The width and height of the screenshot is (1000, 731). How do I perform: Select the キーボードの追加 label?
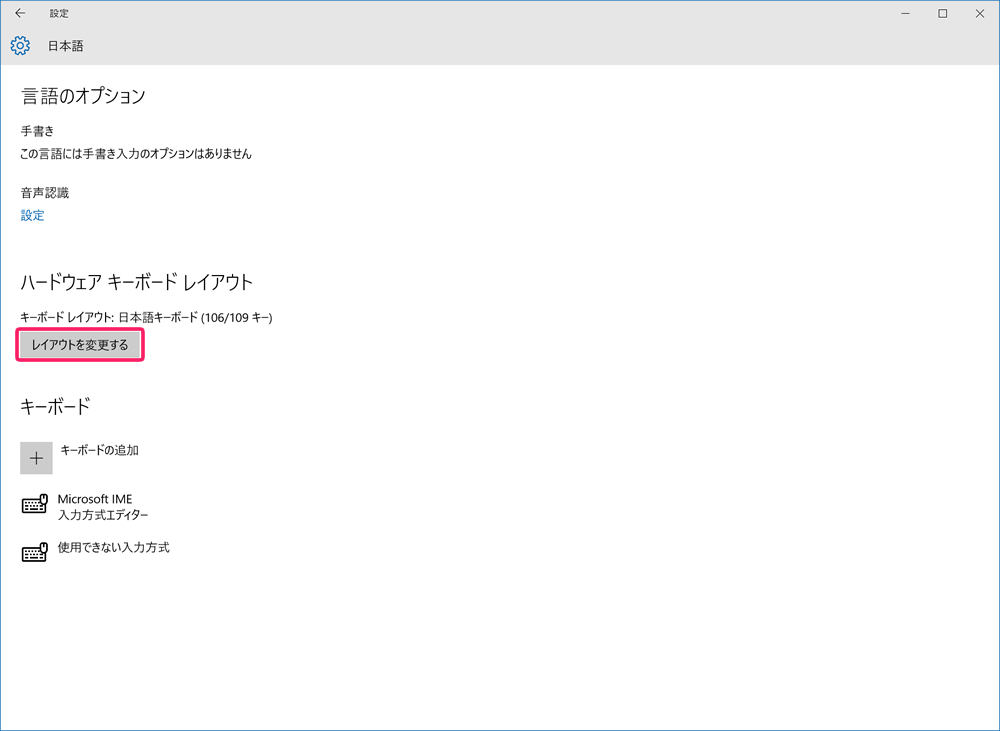point(99,450)
